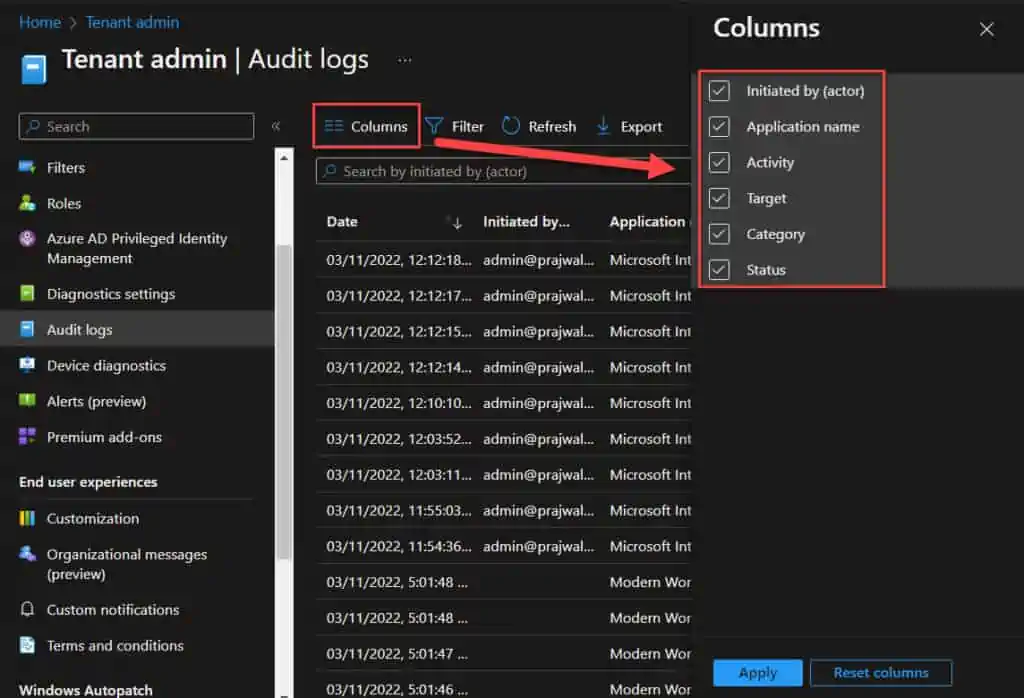Click the Refresh toolbar button

tap(539, 126)
